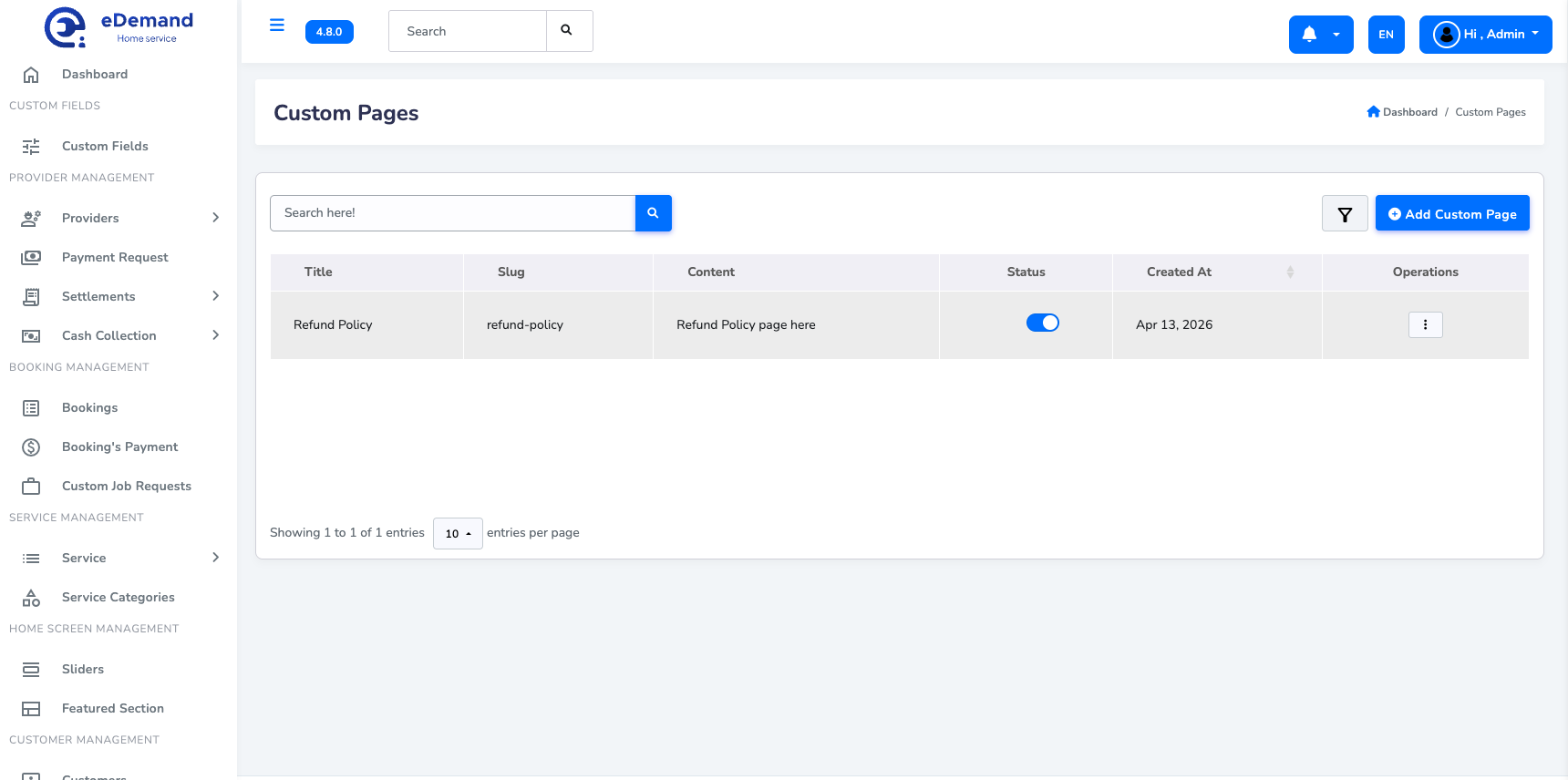Click the Cash Collection money icon

pos(31,336)
